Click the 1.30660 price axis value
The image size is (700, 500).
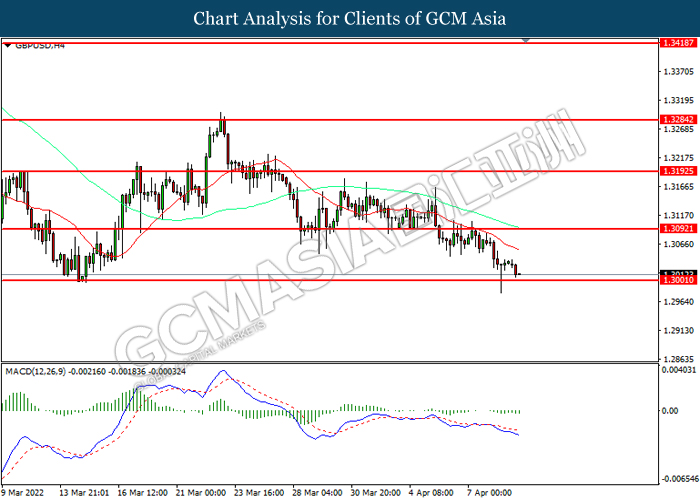679,244
